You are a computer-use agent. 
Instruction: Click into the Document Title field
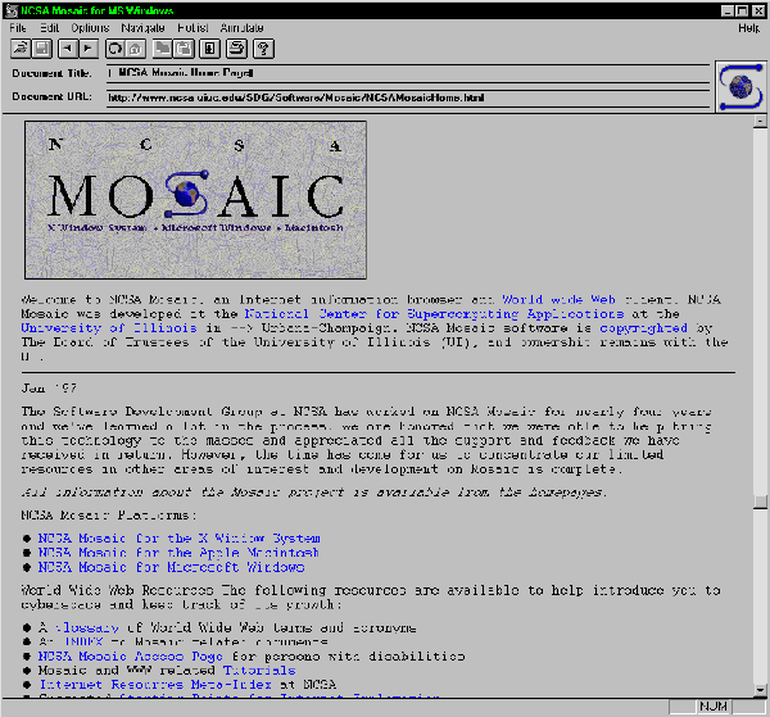tap(408, 73)
